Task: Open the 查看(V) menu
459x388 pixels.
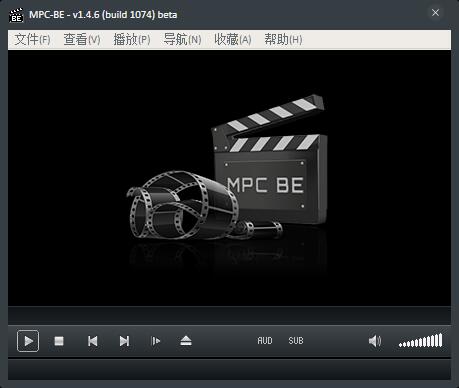Action: [82, 40]
